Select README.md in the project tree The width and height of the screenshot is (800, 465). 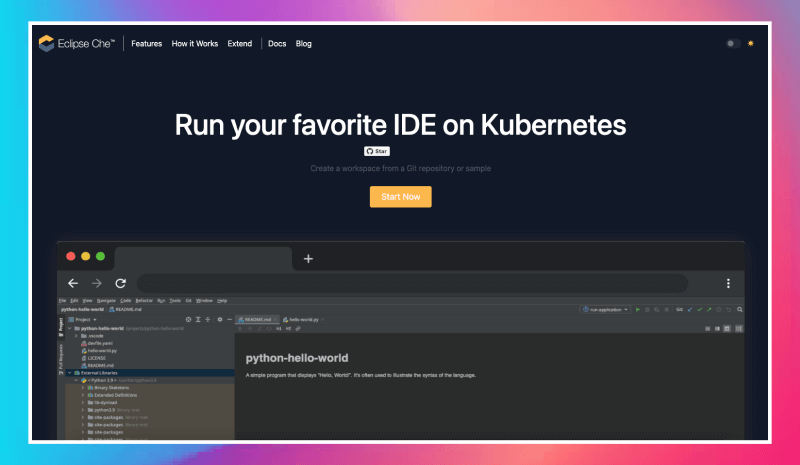point(97,365)
